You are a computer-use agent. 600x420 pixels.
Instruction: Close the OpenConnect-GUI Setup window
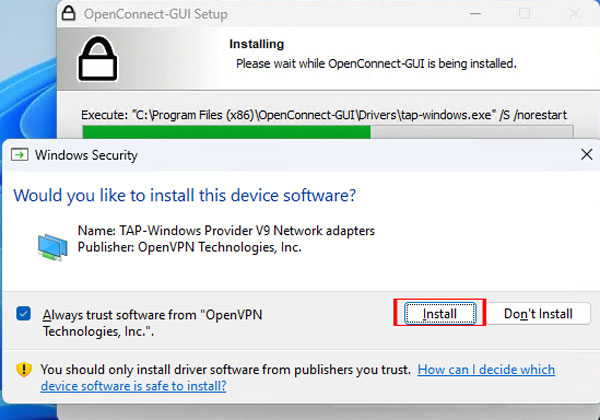571,15
